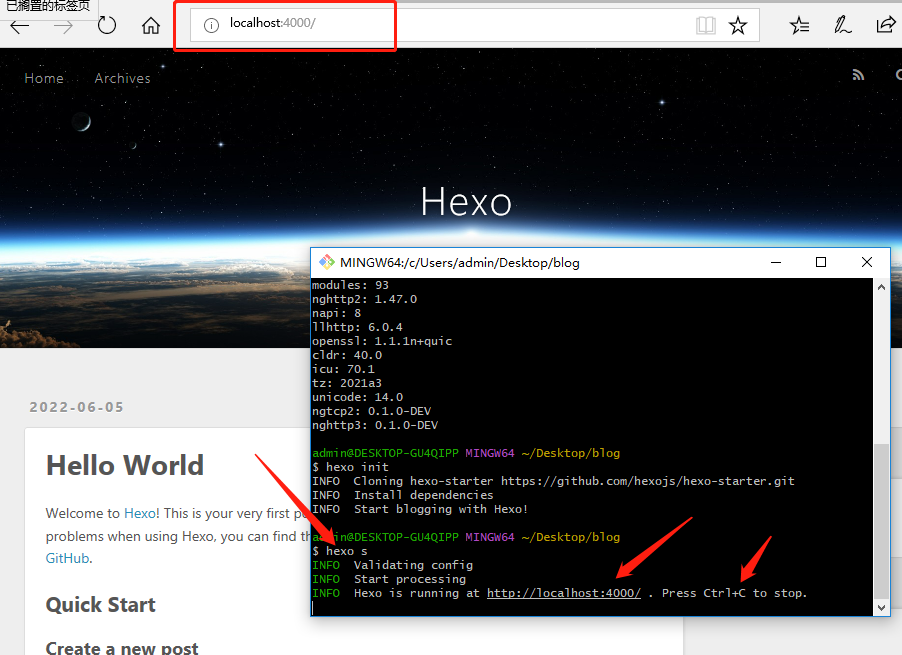Click the browser forward arrow
Viewport: 902px width, 655px height.
coord(63,26)
